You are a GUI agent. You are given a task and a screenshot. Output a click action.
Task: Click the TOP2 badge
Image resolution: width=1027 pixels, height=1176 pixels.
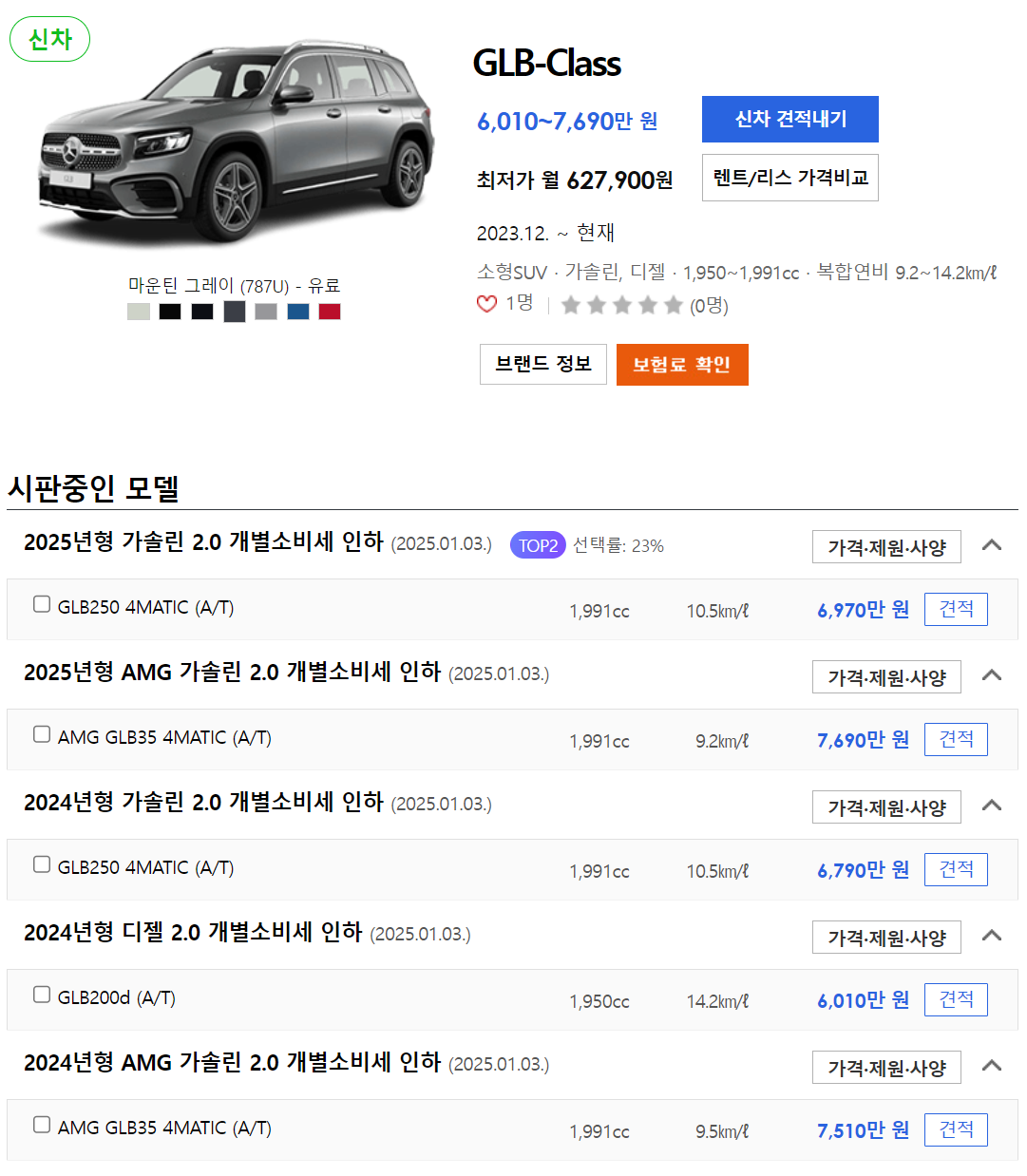[x=538, y=545]
